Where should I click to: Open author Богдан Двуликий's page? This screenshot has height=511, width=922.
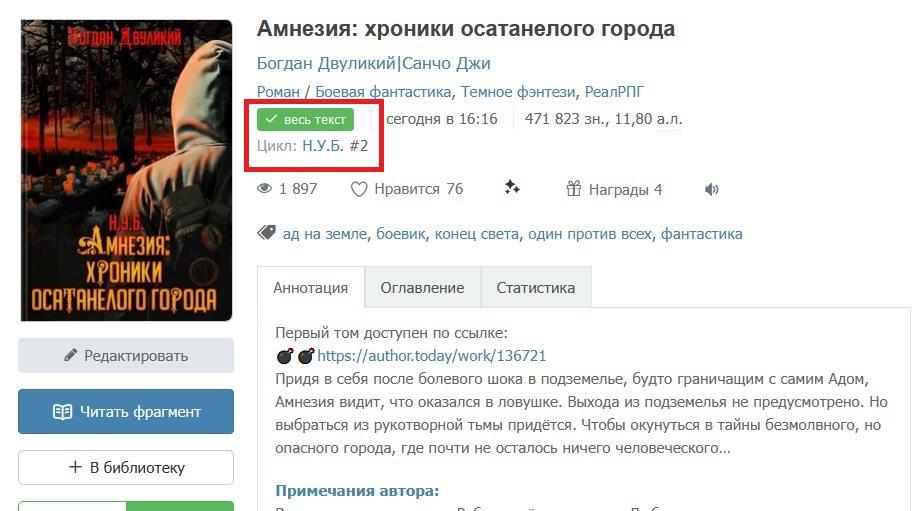pos(326,63)
